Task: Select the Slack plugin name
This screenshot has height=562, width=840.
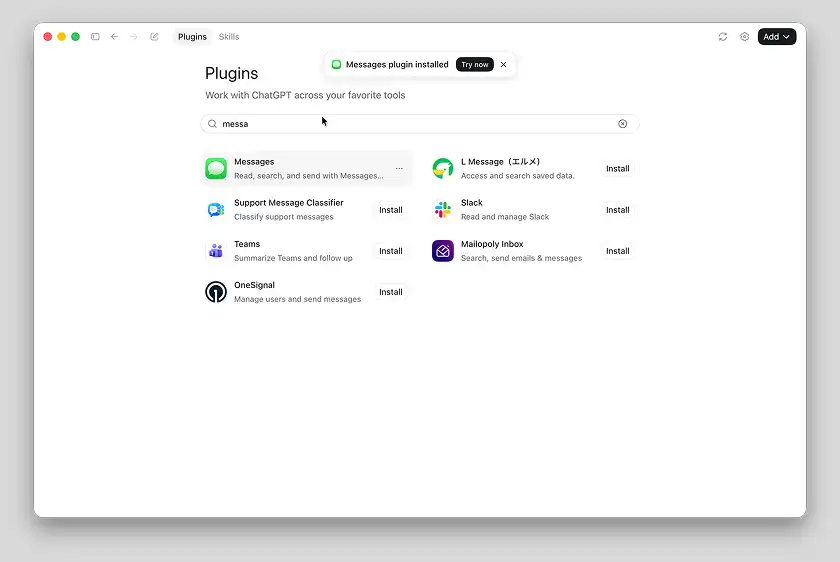Action: [472, 203]
